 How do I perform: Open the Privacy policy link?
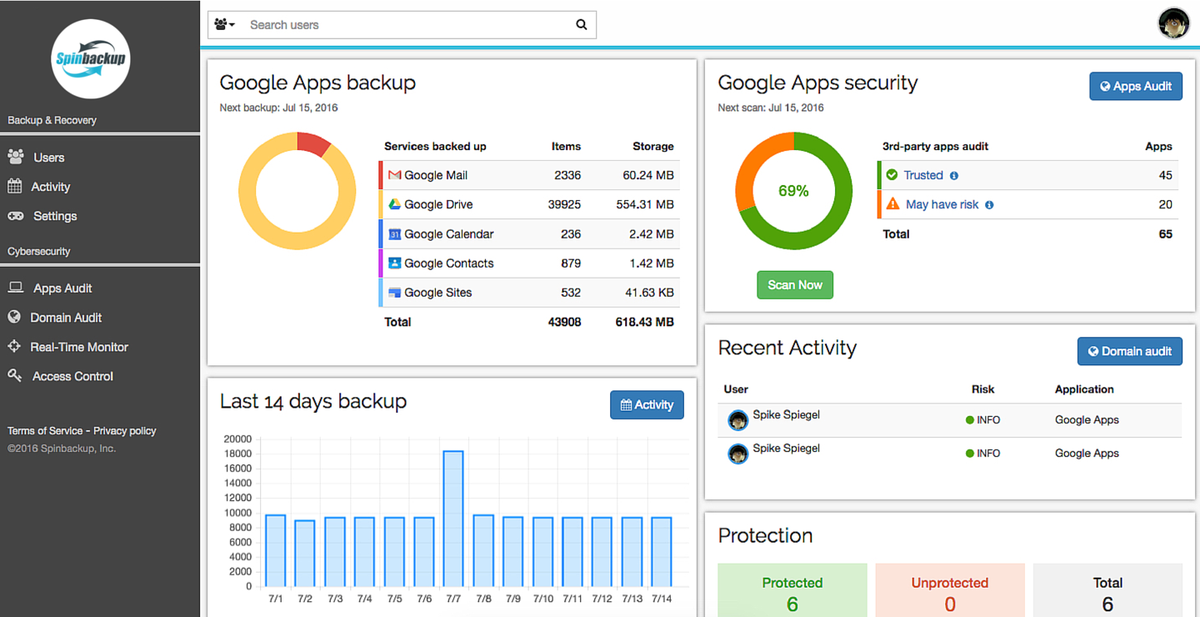pyautogui.click(x=125, y=431)
